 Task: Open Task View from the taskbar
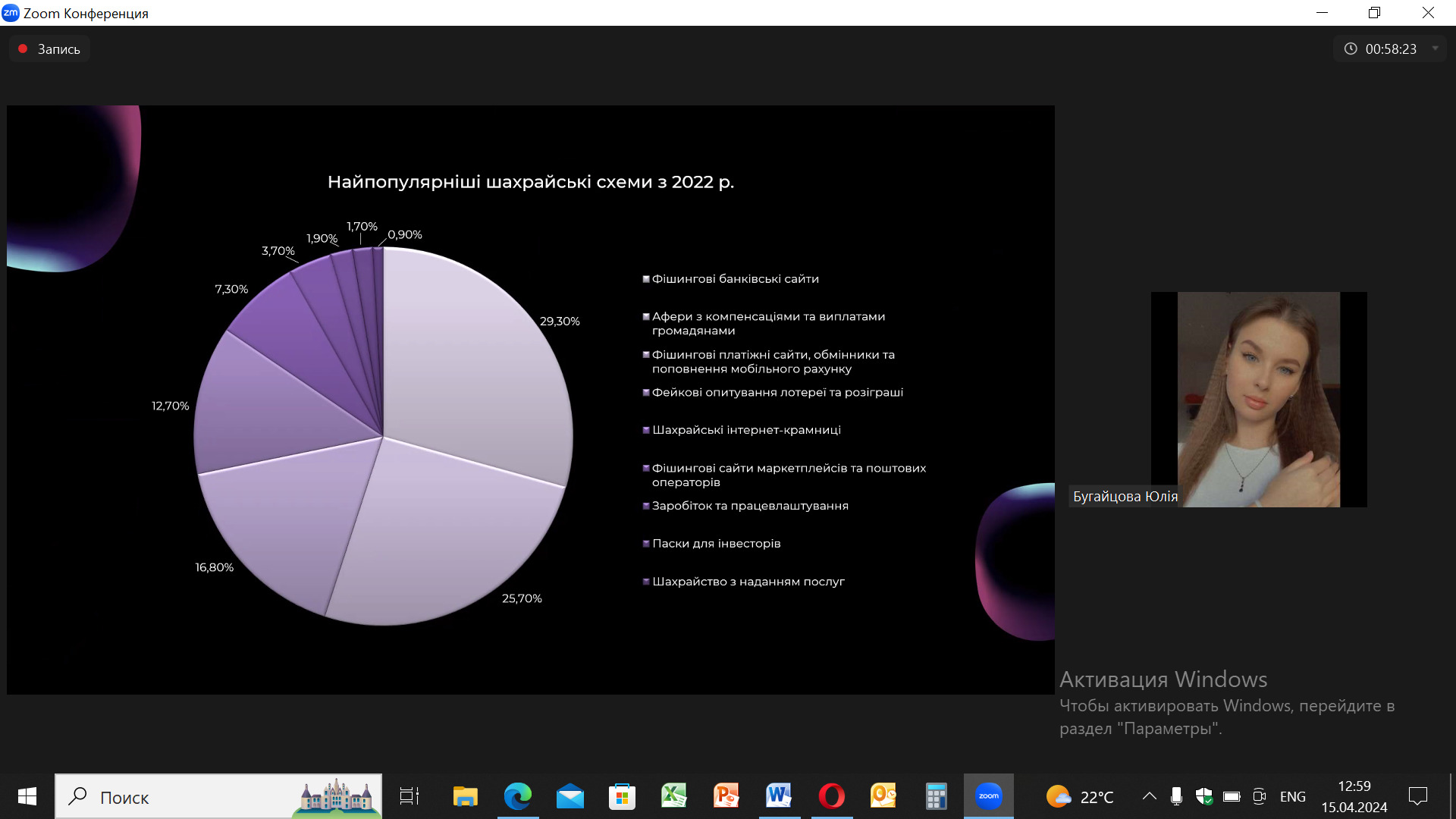point(409,796)
